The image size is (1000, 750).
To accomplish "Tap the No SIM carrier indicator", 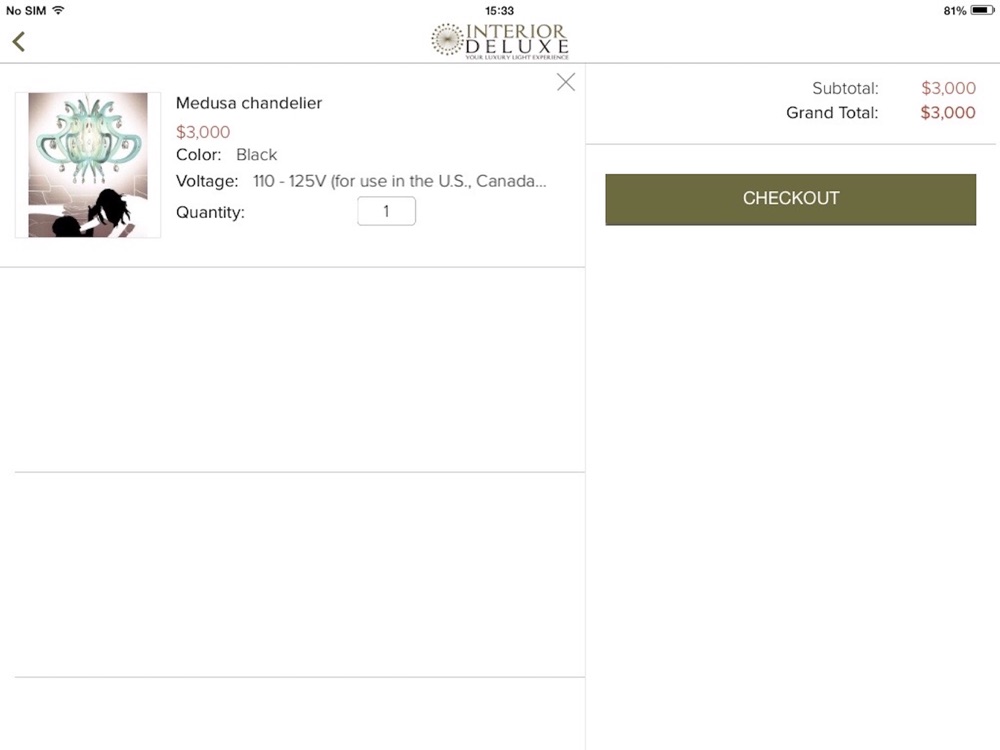I will [26, 10].
